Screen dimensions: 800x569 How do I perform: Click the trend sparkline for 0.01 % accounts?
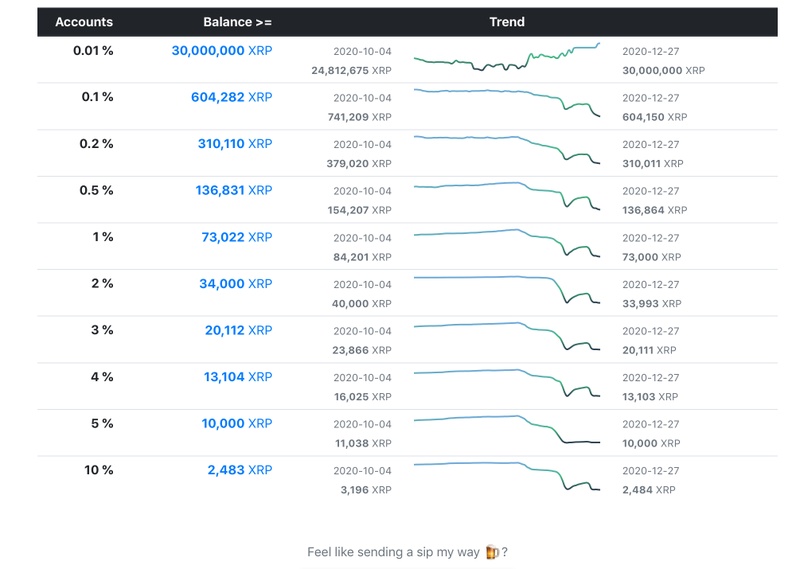(506, 59)
